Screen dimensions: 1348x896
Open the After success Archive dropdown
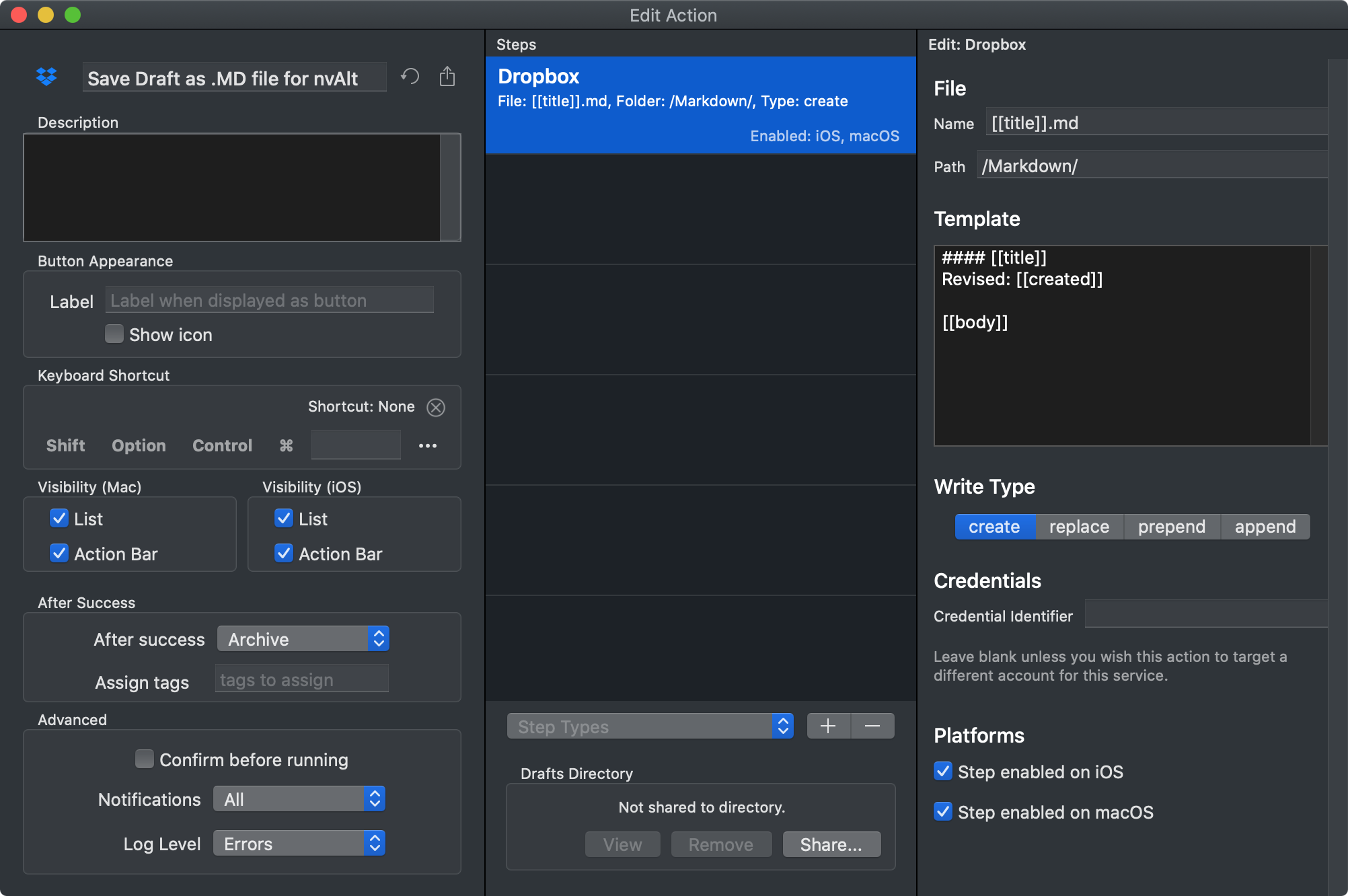(x=303, y=639)
